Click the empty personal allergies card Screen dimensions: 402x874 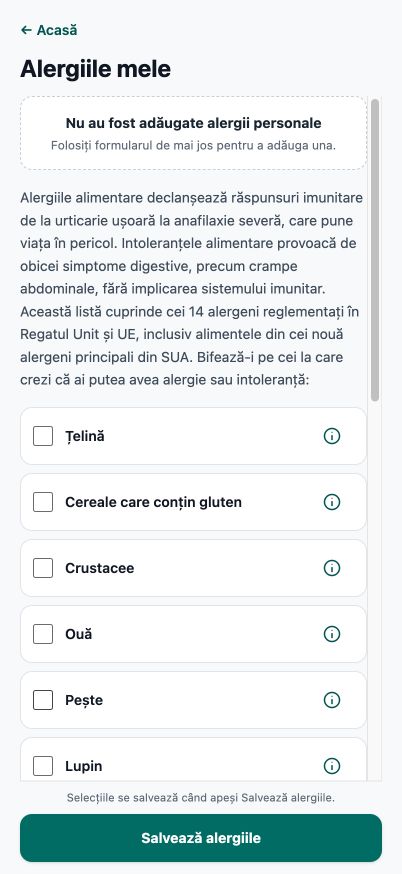coord(193,133)
